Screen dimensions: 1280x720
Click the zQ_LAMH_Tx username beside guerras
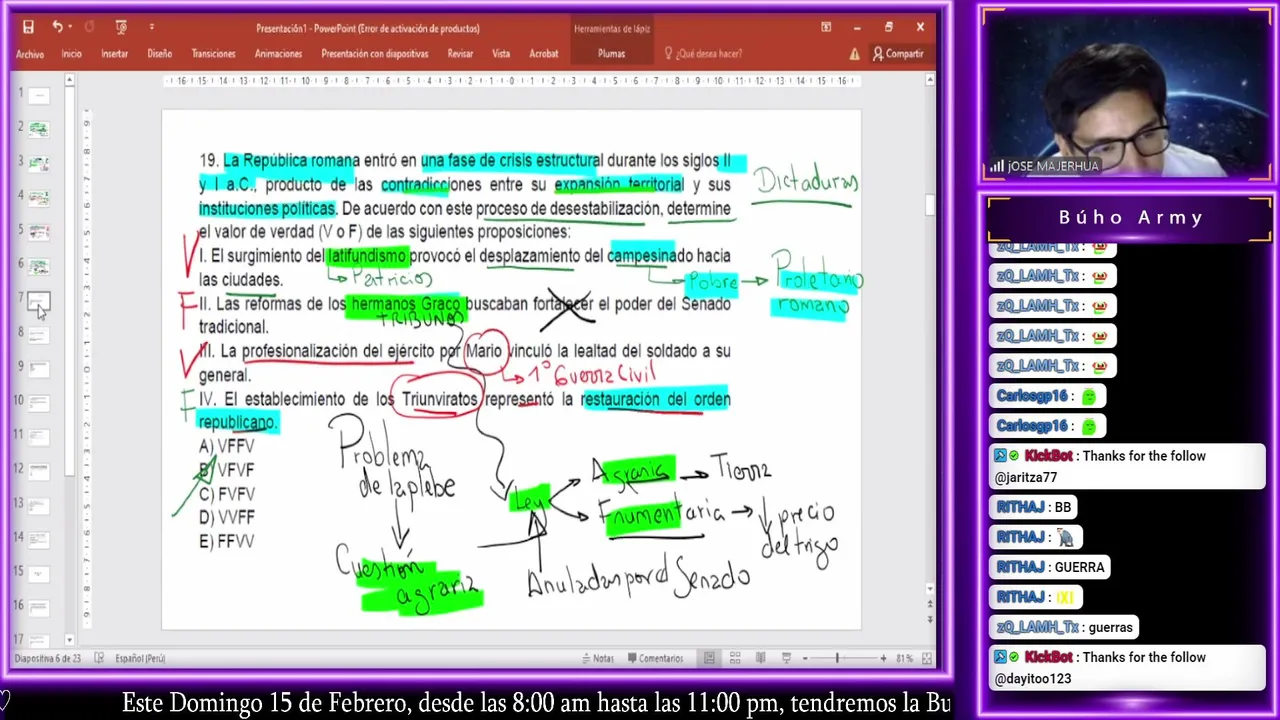click(1038, 627)
